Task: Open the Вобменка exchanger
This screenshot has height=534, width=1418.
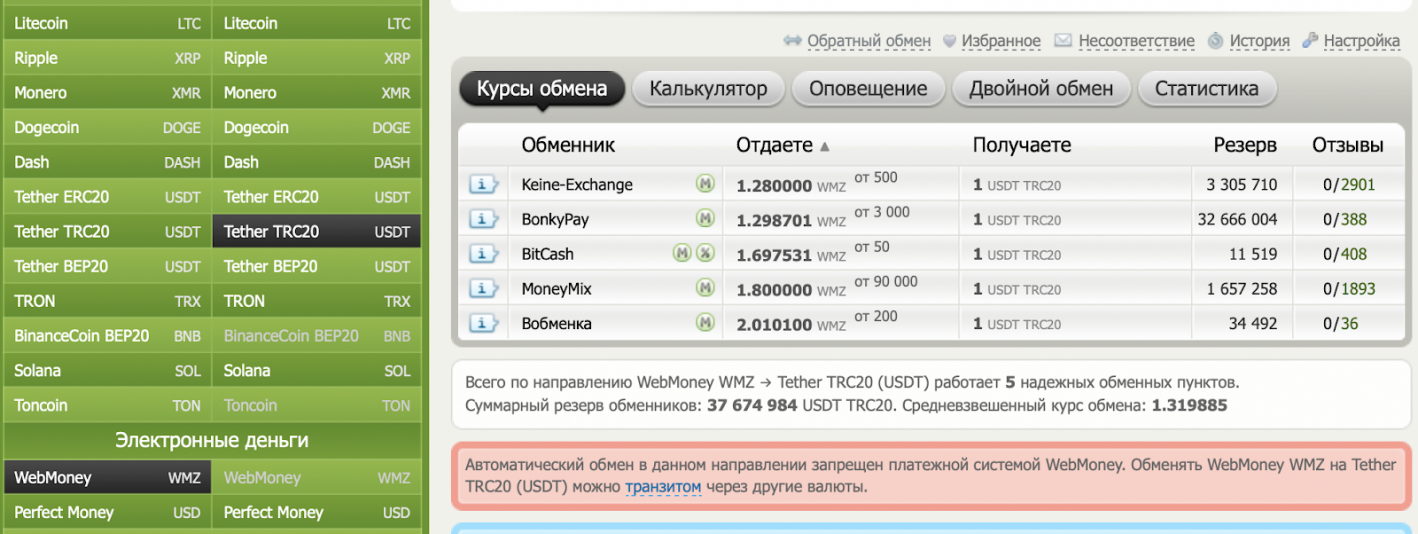Action: [556, 323]
